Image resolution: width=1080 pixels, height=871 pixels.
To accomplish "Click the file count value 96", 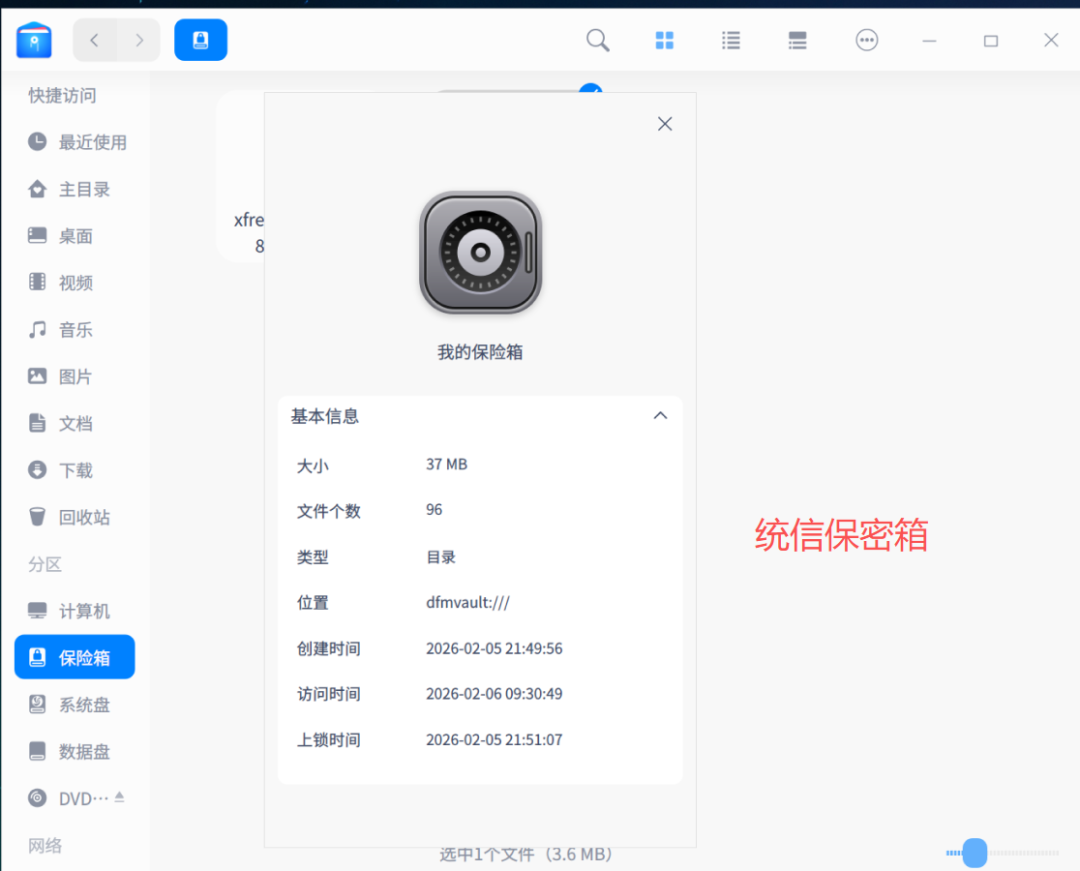I will 434,510.
